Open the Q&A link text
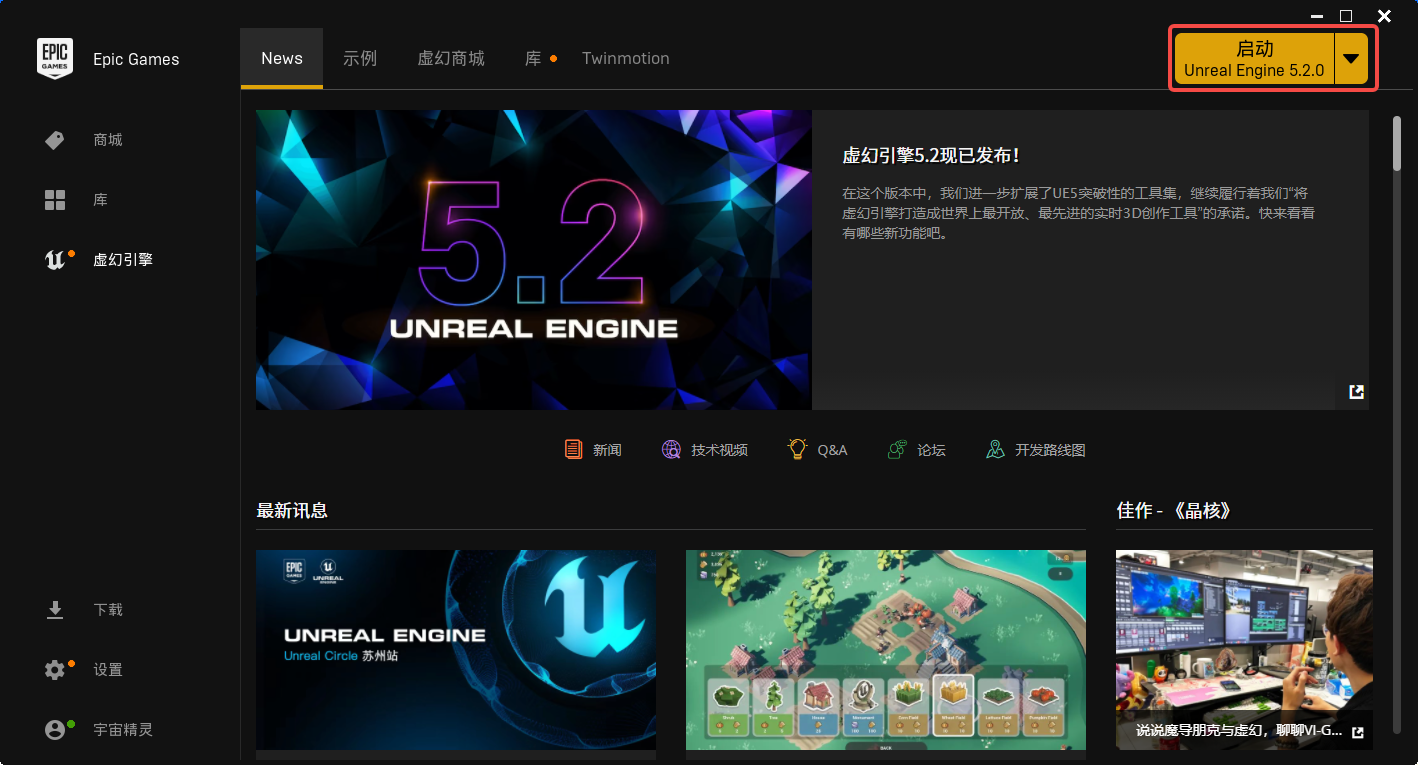Image resolution: width=1418 pixels, height=765 pixels. (x=832, y=450)
